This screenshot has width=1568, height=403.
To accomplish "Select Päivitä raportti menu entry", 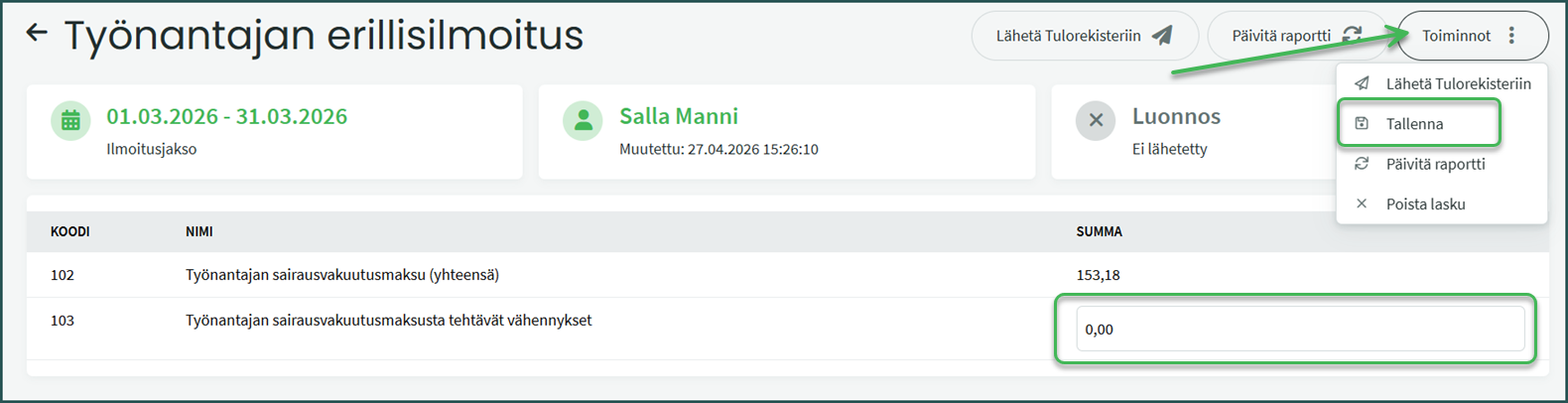I will coord(1435,164).
